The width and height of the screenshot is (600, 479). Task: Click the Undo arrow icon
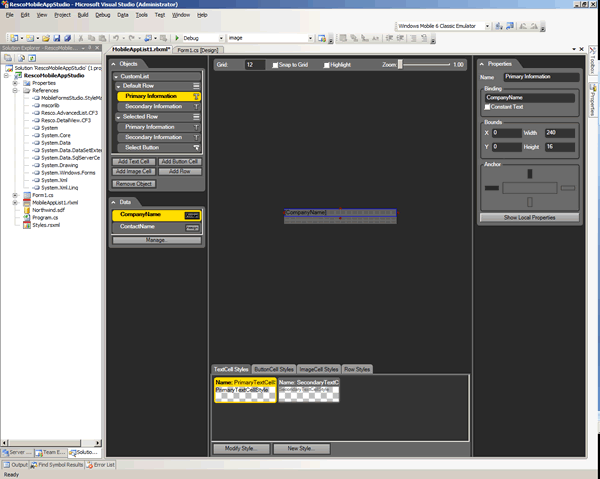pyautogui.click(x=116, y=38)
